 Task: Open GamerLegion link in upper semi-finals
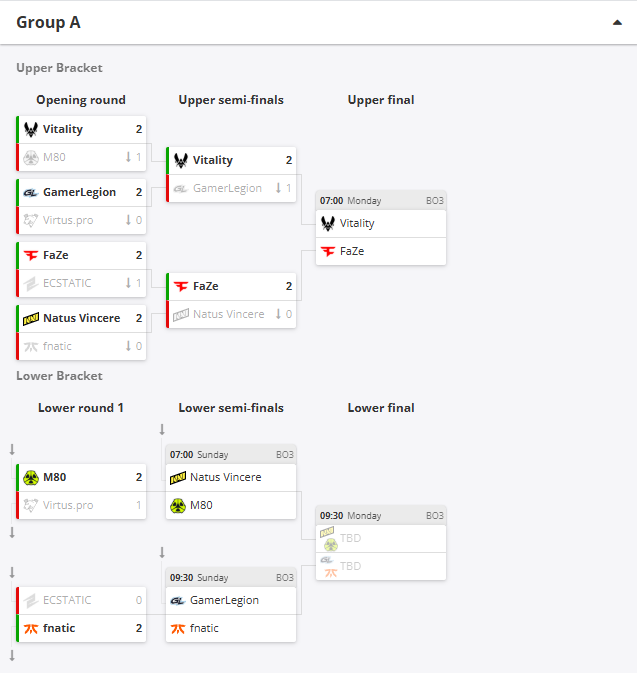227,188
